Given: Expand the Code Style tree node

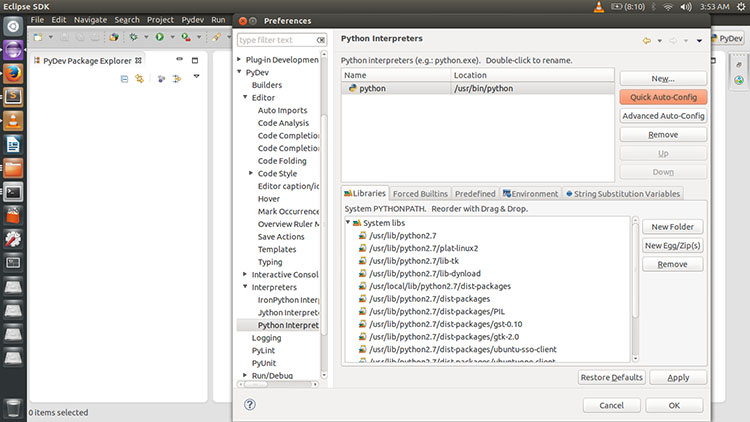Looking at the screenshot, I should (x=251, y=173).
